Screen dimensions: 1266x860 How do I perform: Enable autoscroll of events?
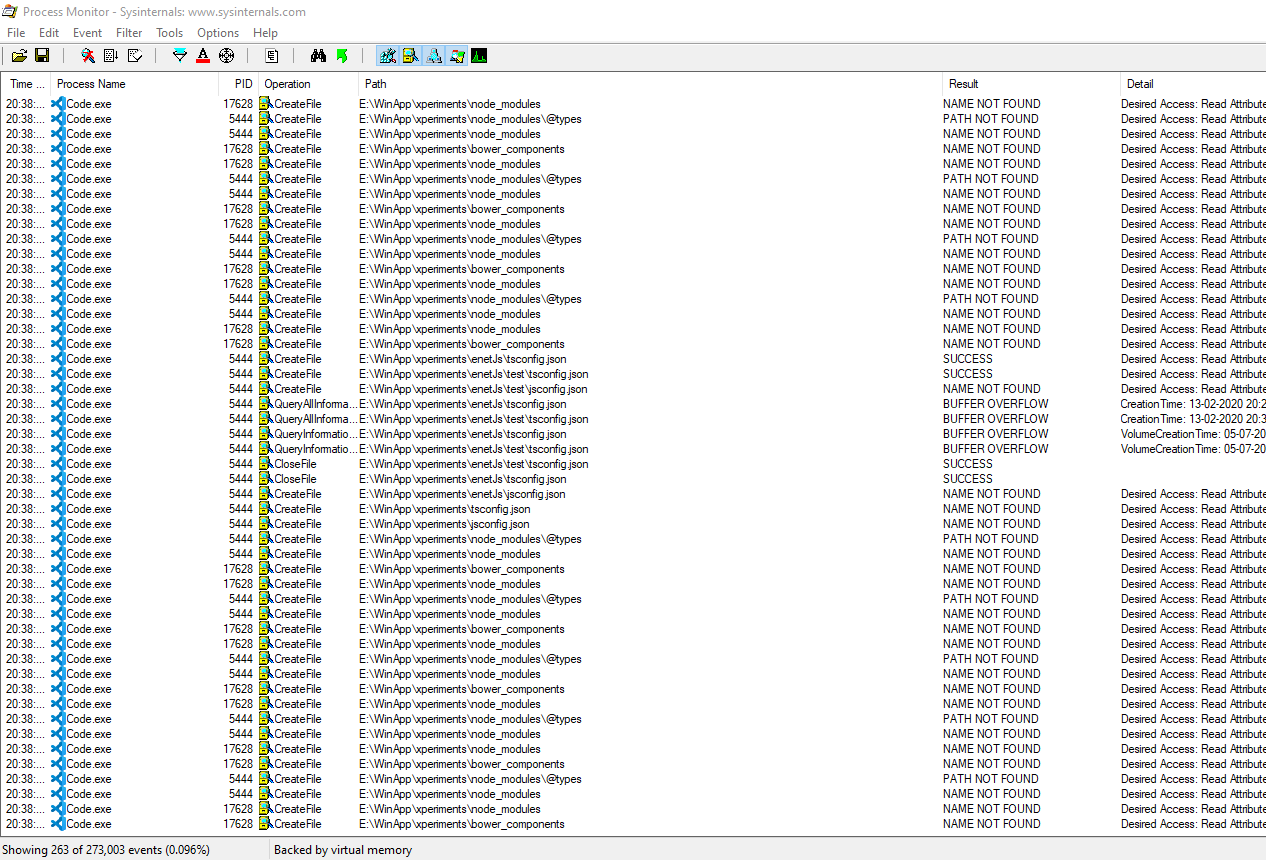[x=110, y=55]
